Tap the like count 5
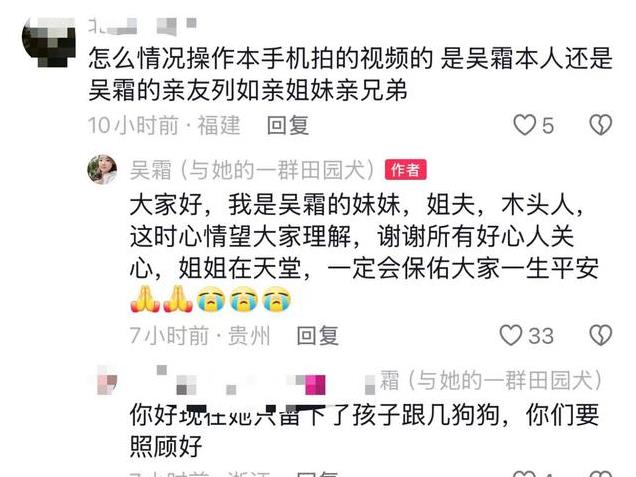The height and width of the screenshot is (477, 636). [548, 125]
